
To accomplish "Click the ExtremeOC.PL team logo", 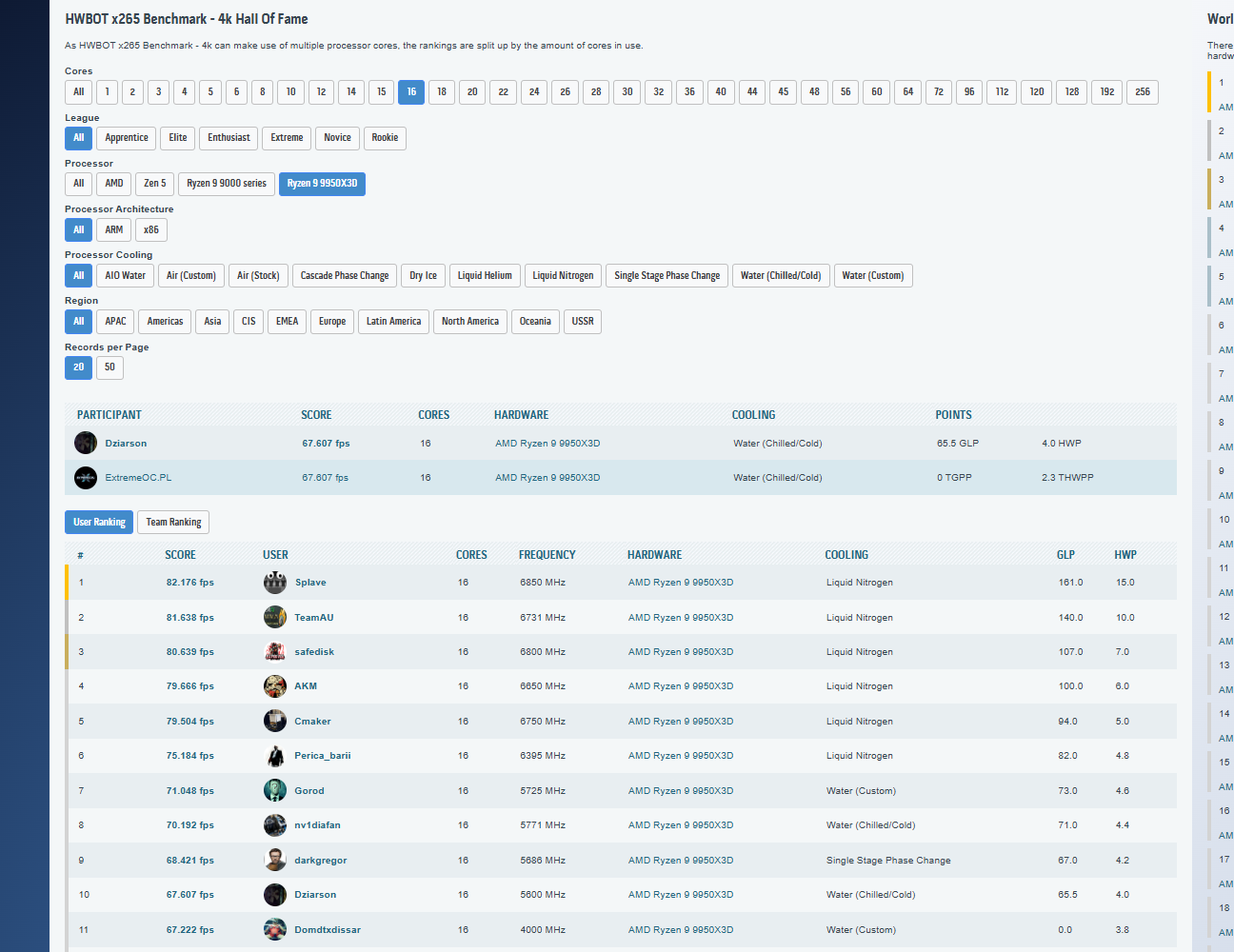I will [86, 478].
